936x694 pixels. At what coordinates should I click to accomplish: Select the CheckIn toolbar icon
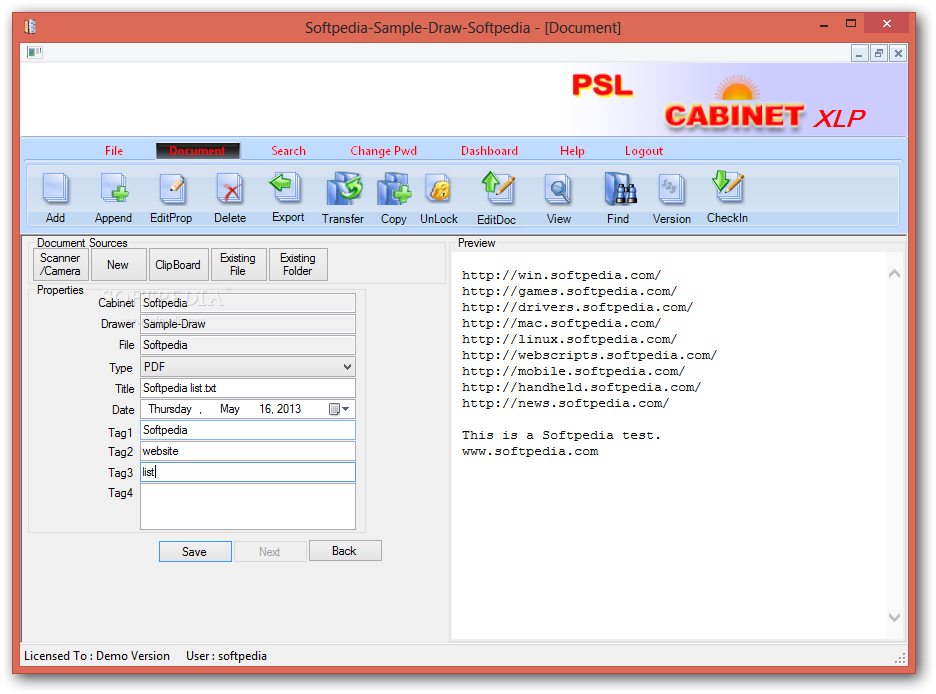point(728,187)
